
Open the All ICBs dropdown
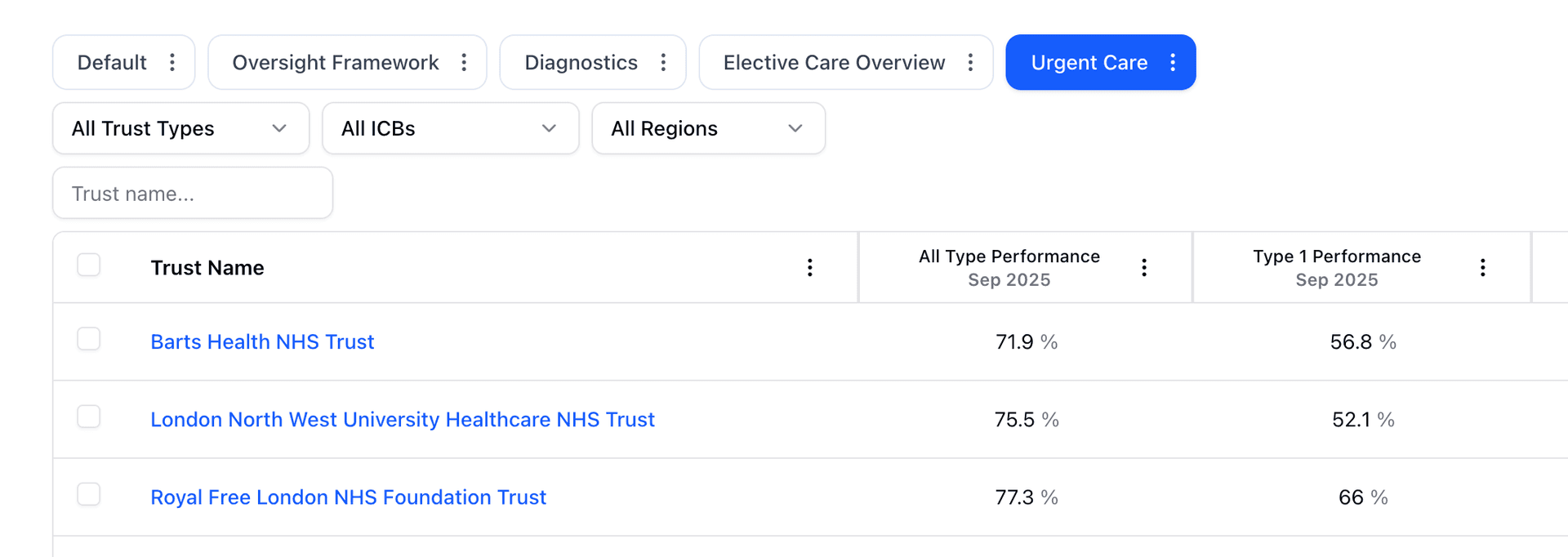450,128
